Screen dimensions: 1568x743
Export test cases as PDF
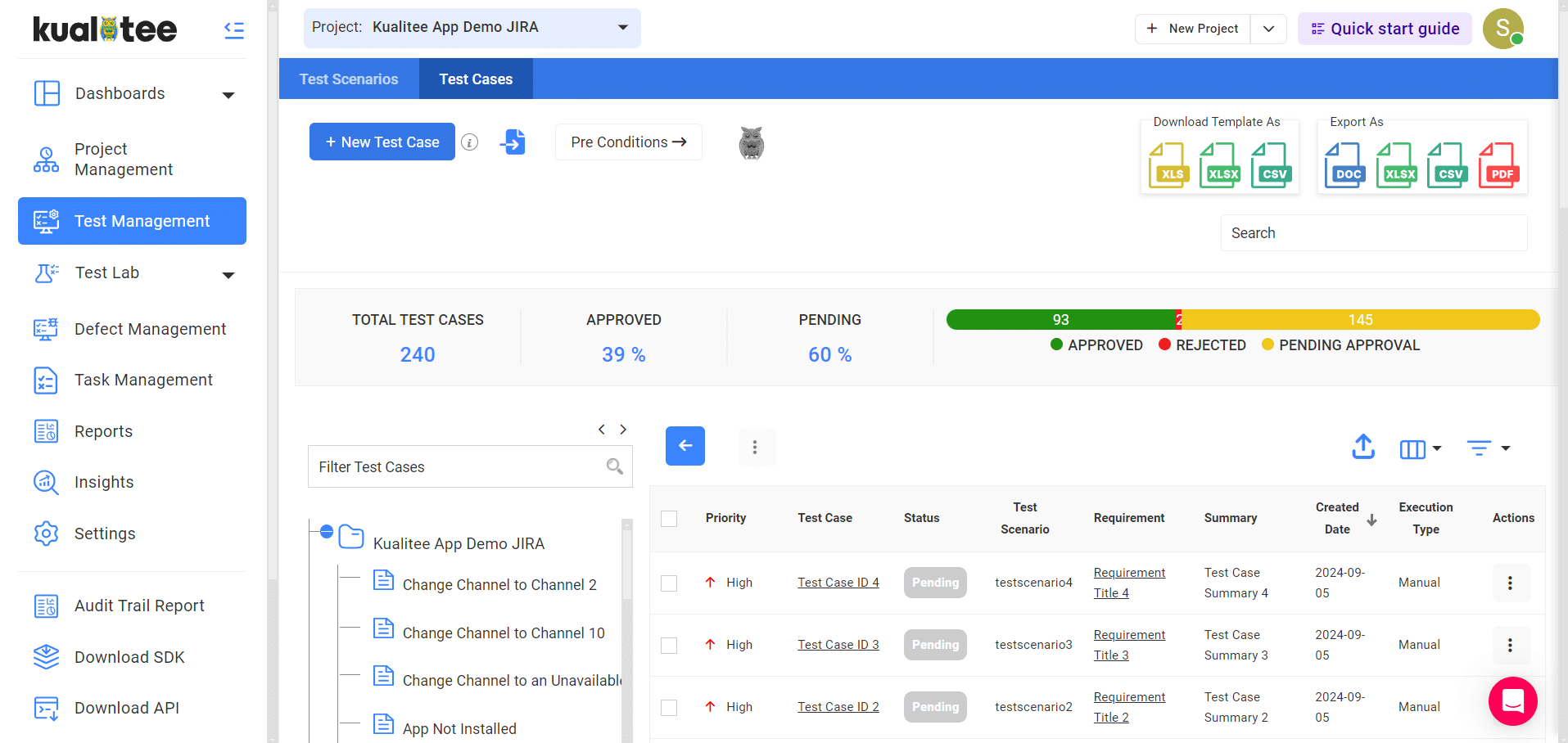coord(1498,165)
